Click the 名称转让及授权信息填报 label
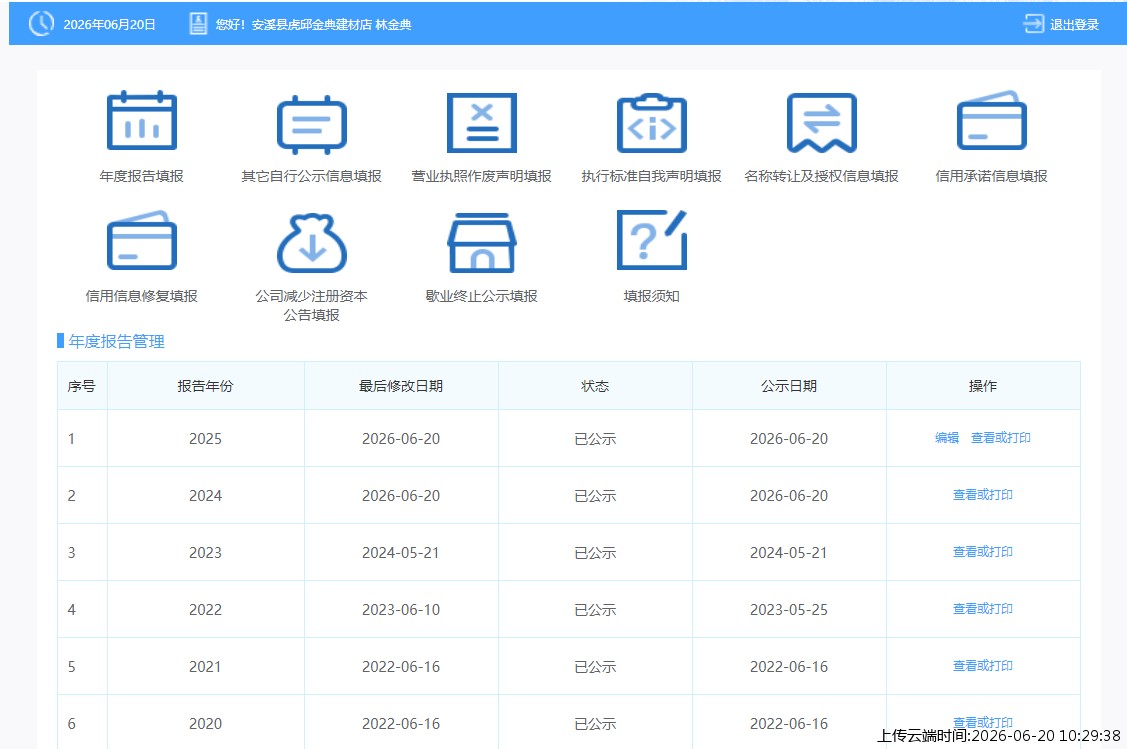1127x749 pixels. [822, 176]
